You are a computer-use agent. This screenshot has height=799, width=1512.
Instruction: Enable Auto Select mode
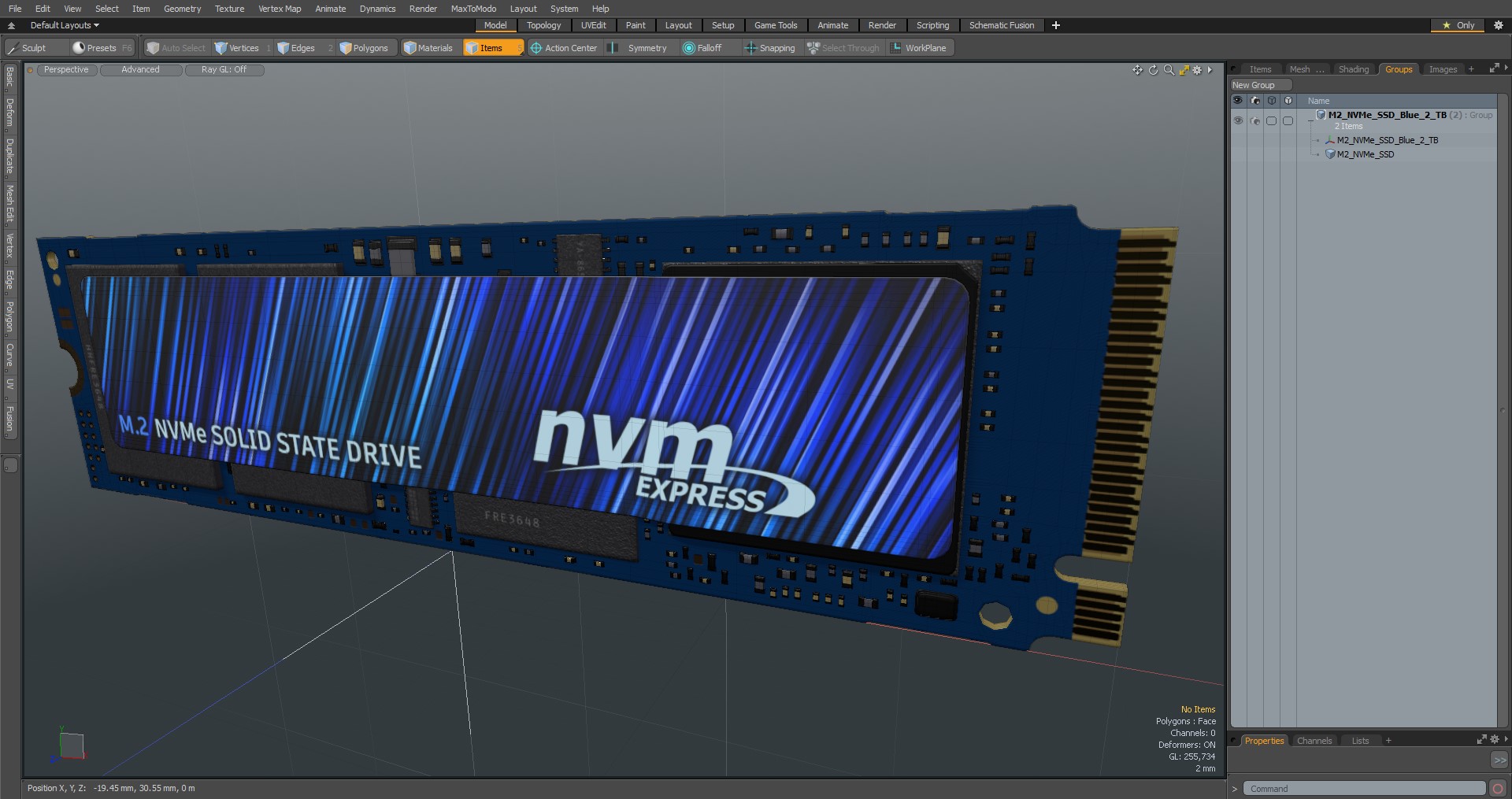[x=176, y=48]
